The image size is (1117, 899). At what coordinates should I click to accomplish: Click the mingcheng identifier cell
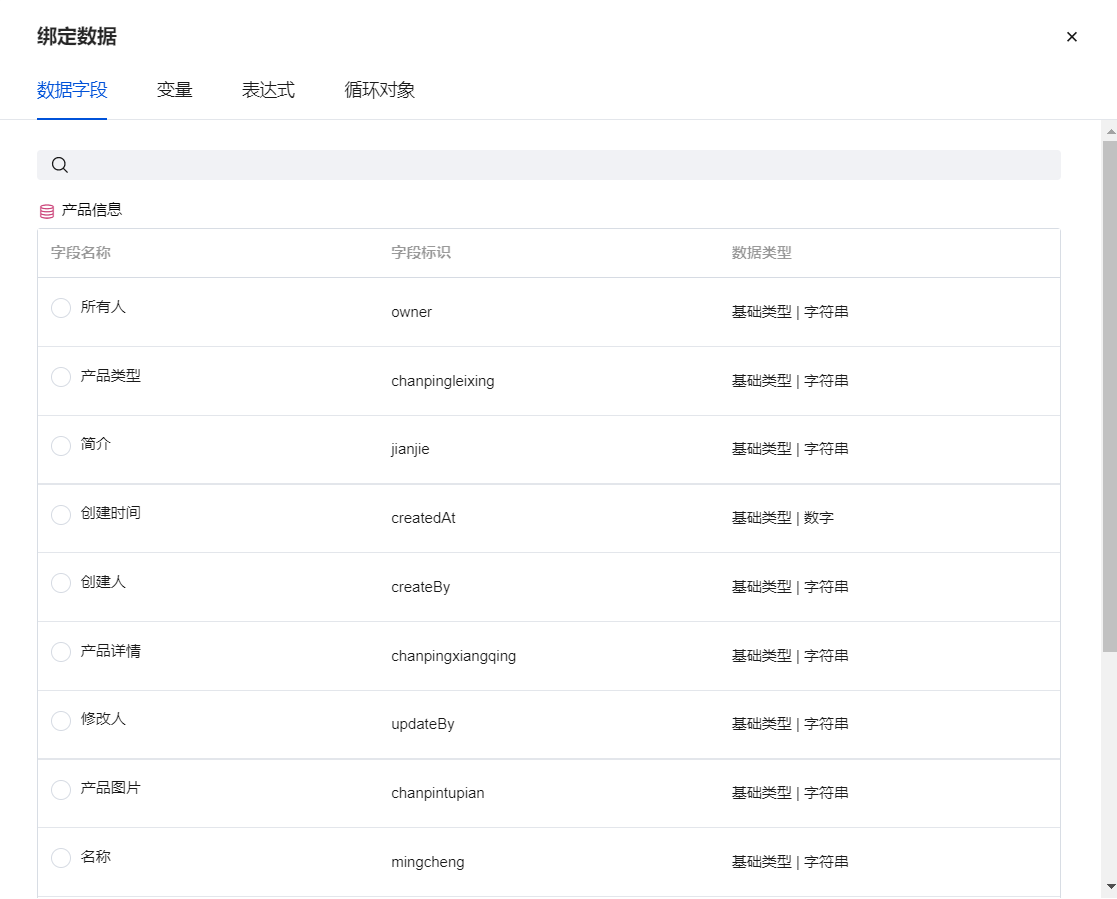tap(427, 862)
